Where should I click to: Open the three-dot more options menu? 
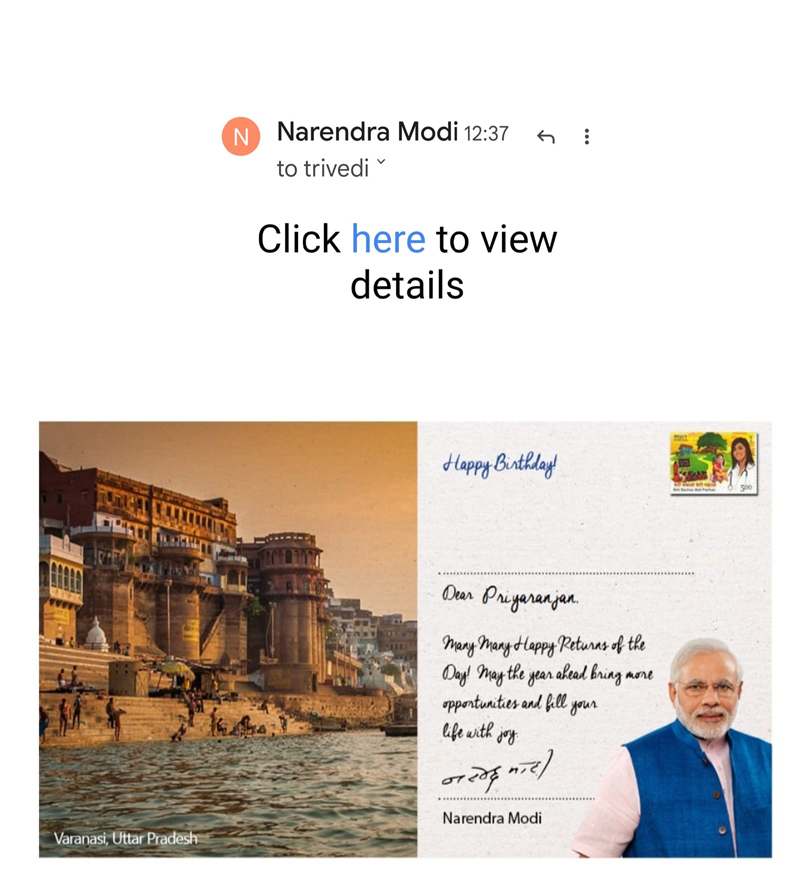coord(587,137)
